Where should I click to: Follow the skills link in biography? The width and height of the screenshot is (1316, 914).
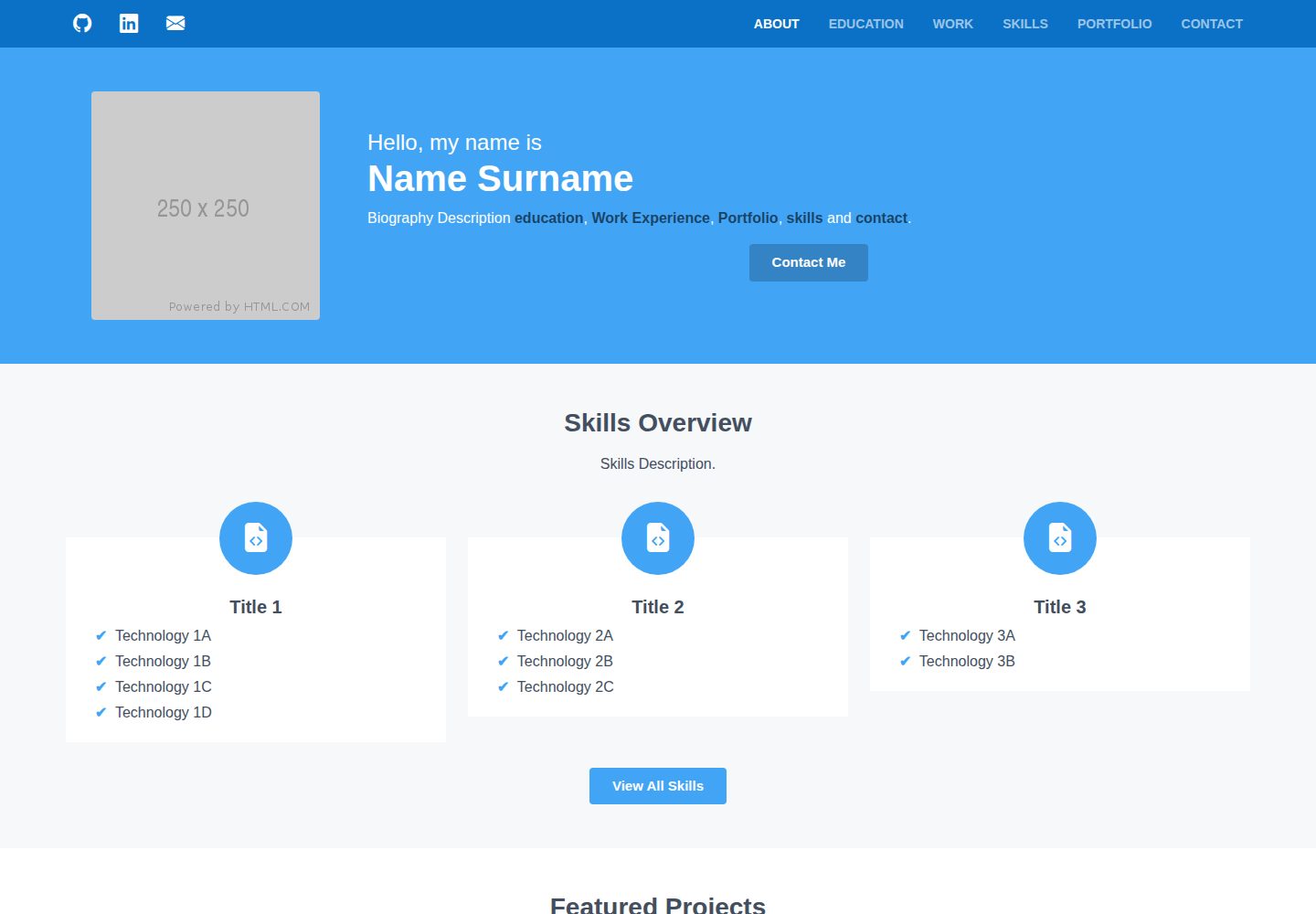point(804,218)
